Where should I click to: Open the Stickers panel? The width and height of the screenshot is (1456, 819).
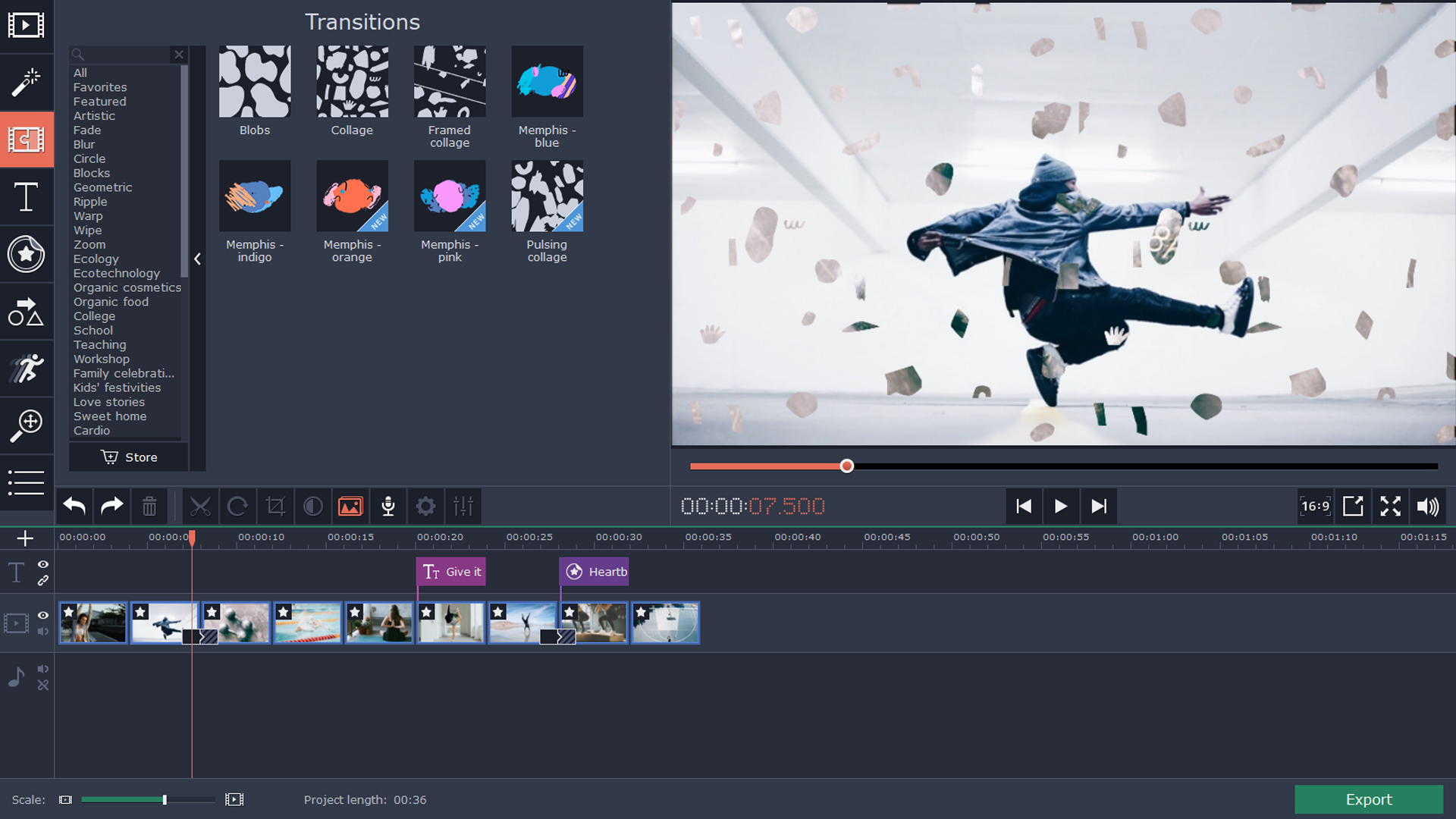tap(27, 255)
